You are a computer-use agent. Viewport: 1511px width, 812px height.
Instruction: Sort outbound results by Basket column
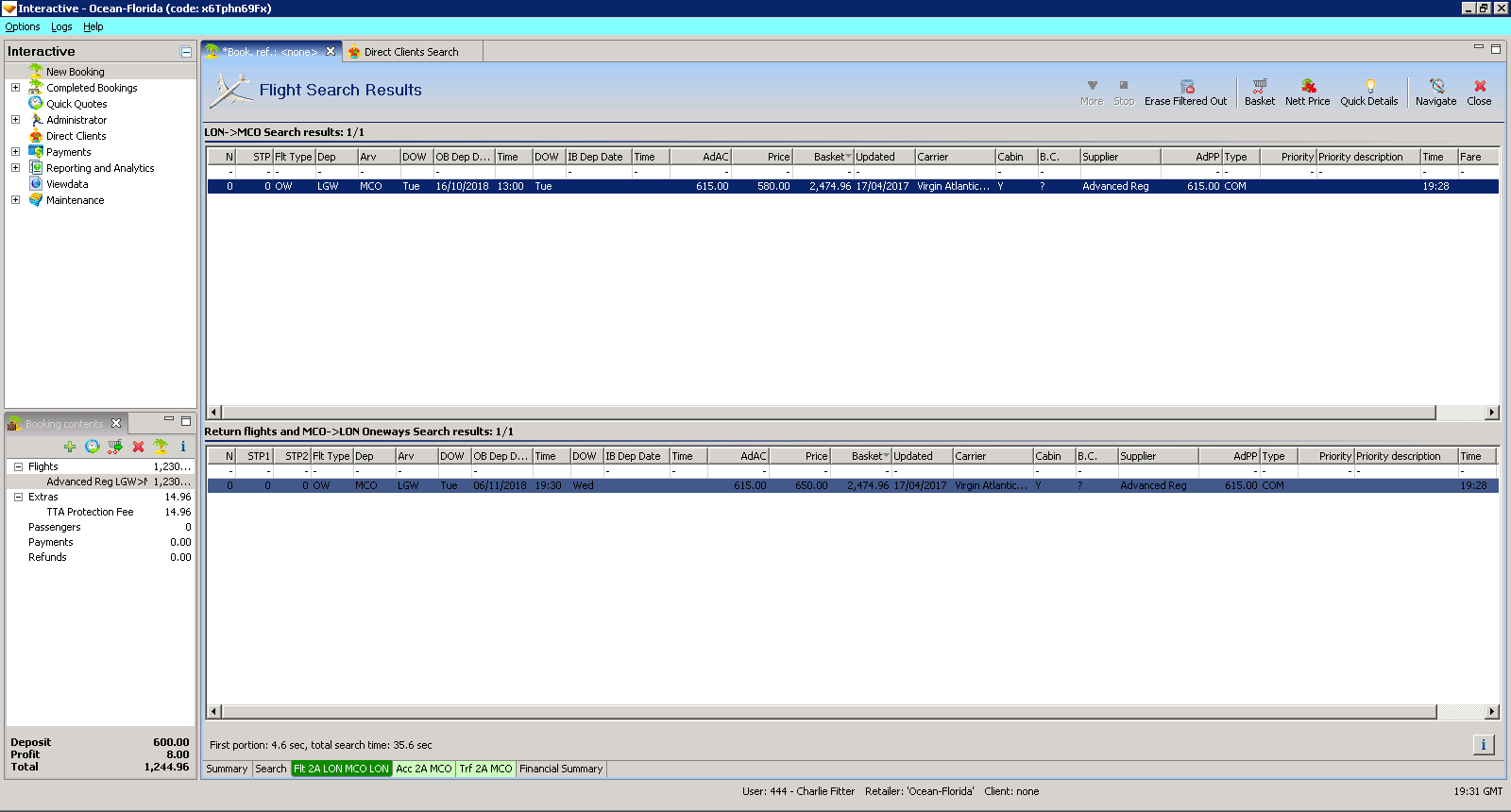823,157
